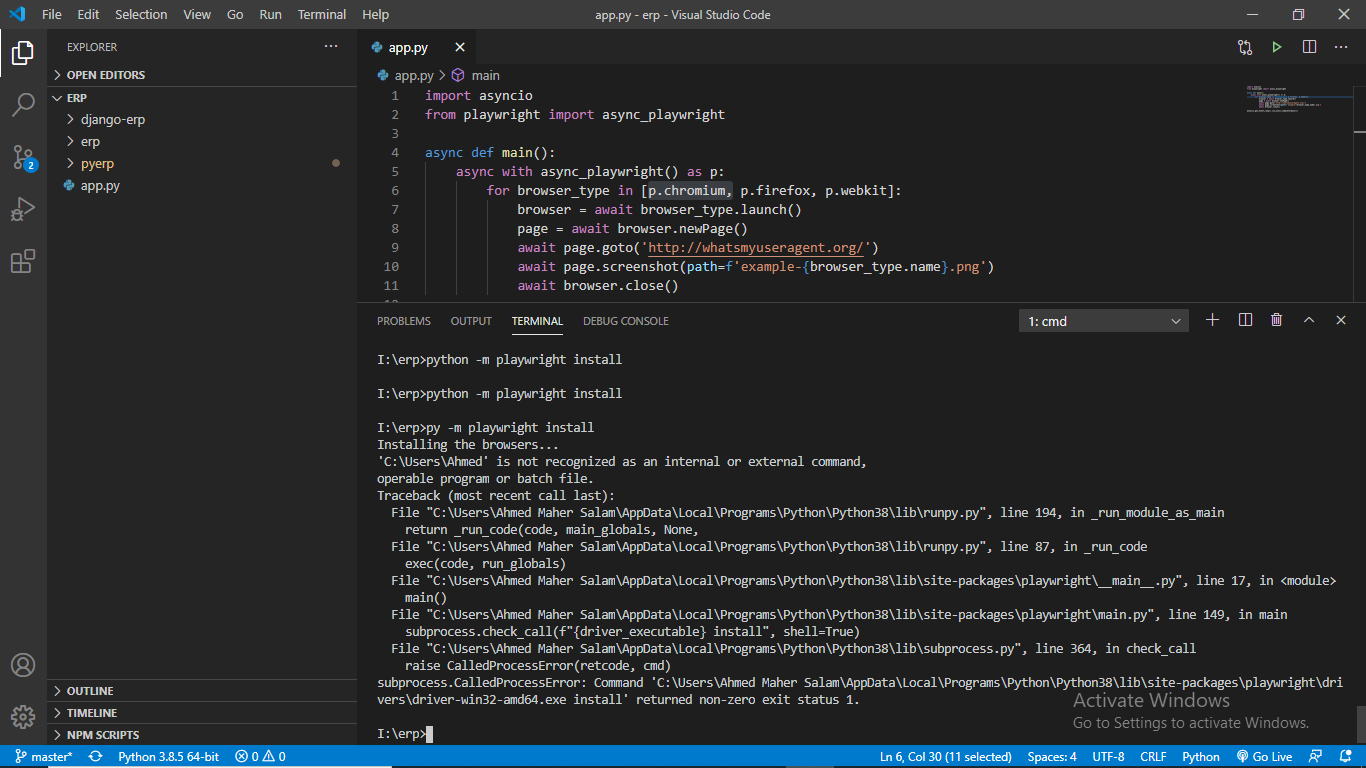Click the terminal vertical scrollbar thumb

click(1360, 722)
